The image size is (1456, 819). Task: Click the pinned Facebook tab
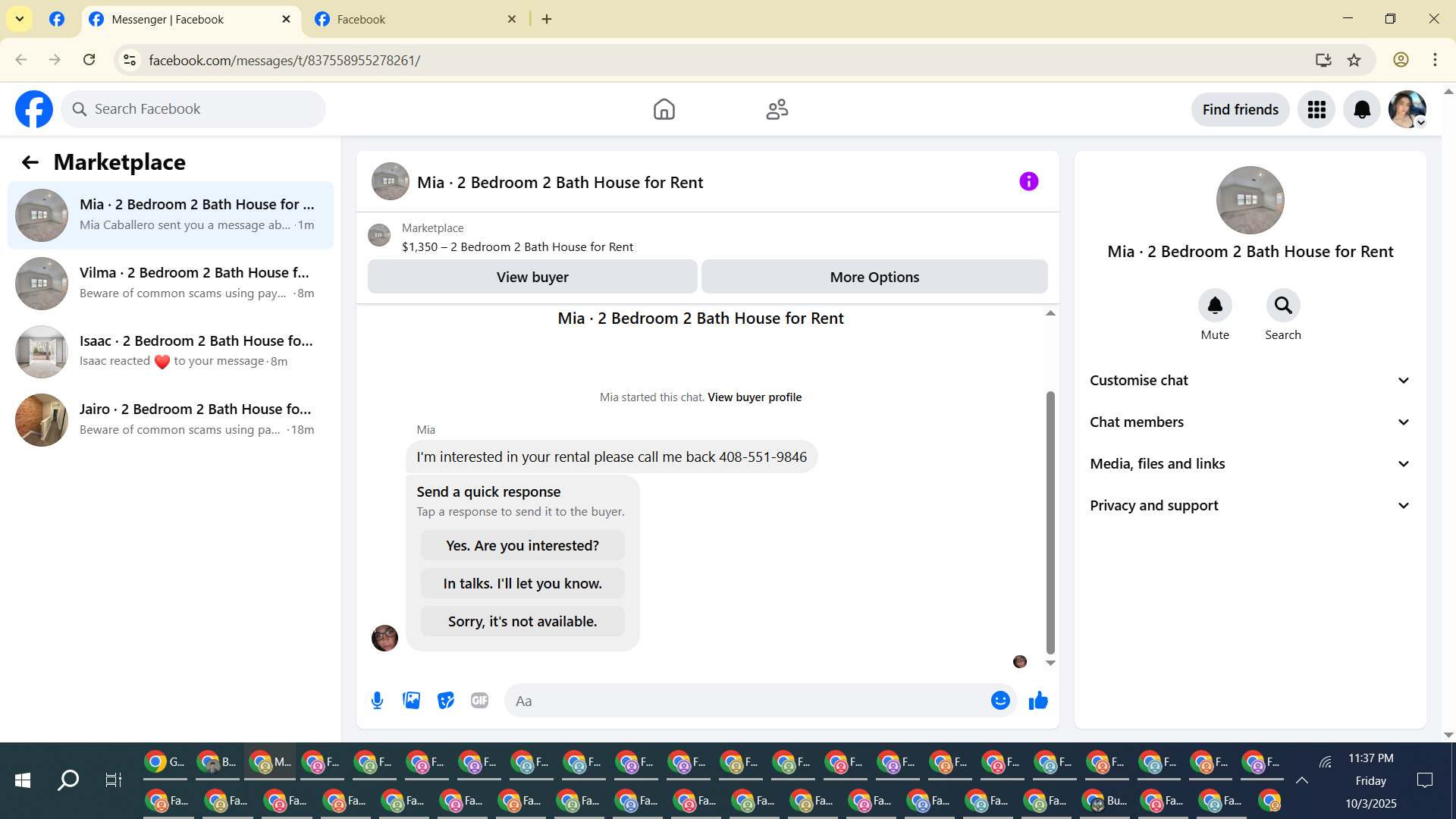(x=57, y=19)
